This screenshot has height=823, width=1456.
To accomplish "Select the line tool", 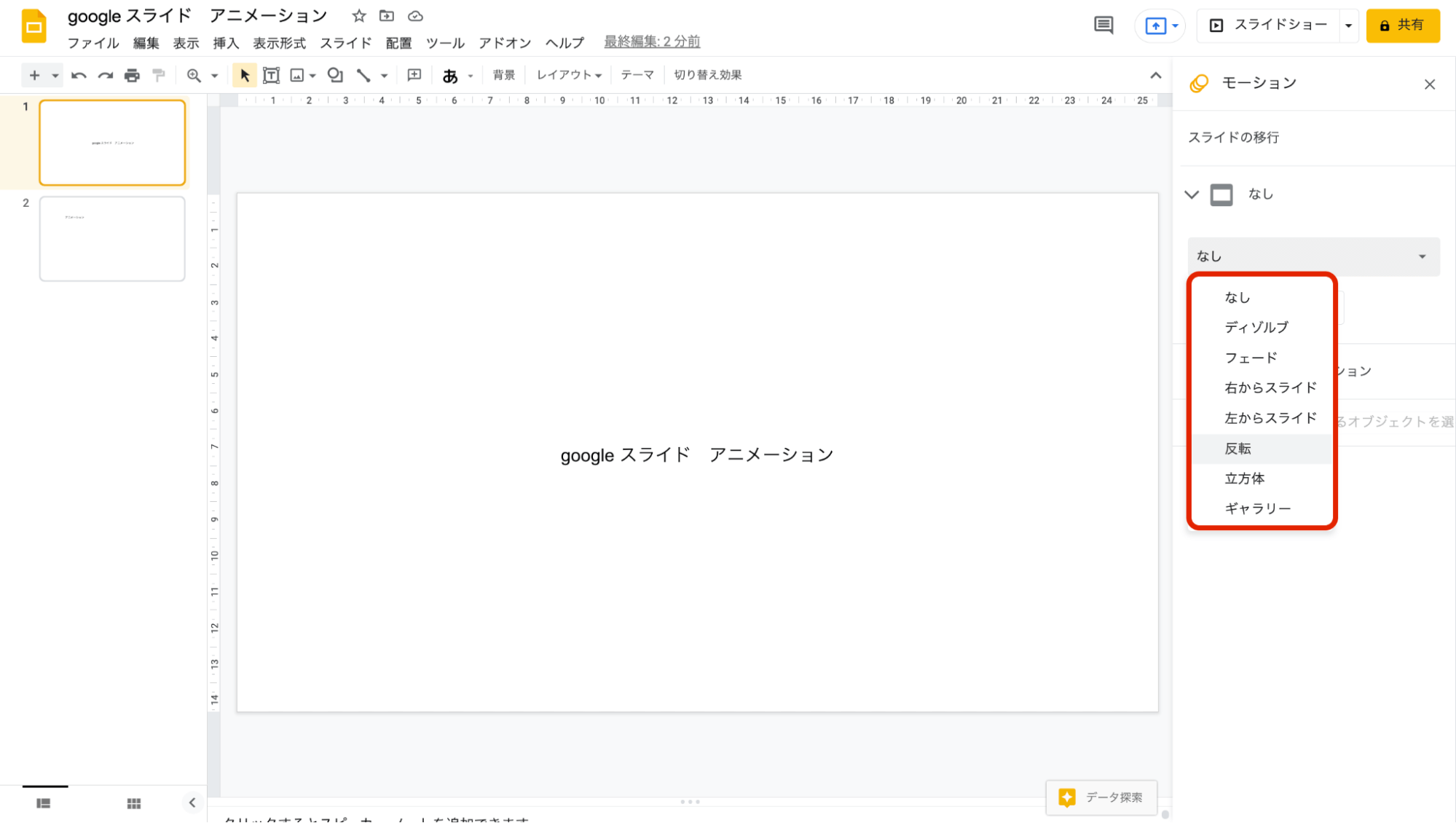I will (x=363, y=75).
